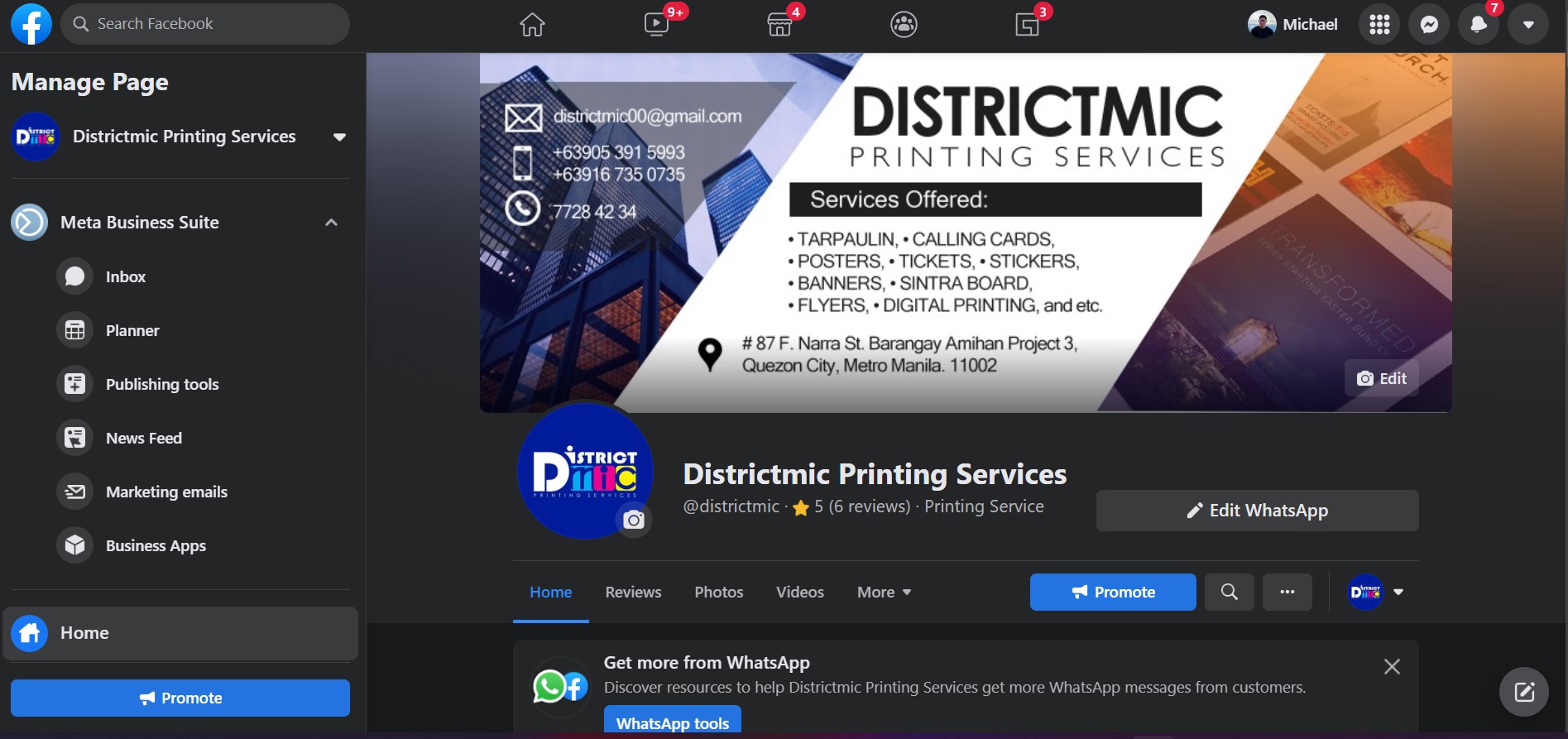Click the Facebook logo icon
The width and height of the screenshot is (1568, 739).
click(x=31, y=24)
